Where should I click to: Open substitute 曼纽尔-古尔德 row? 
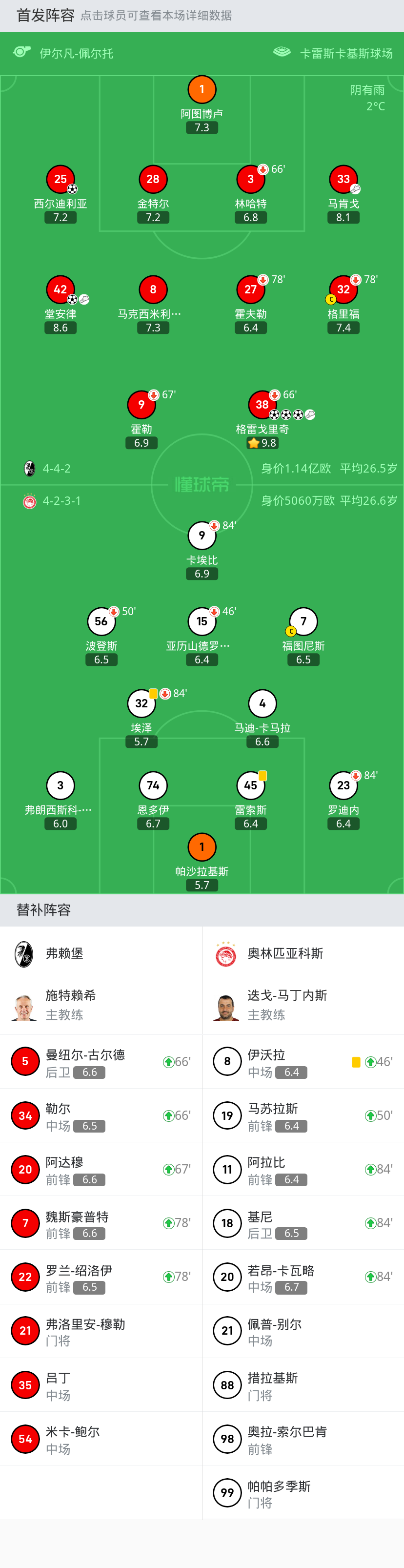[x=101, y=1062]
